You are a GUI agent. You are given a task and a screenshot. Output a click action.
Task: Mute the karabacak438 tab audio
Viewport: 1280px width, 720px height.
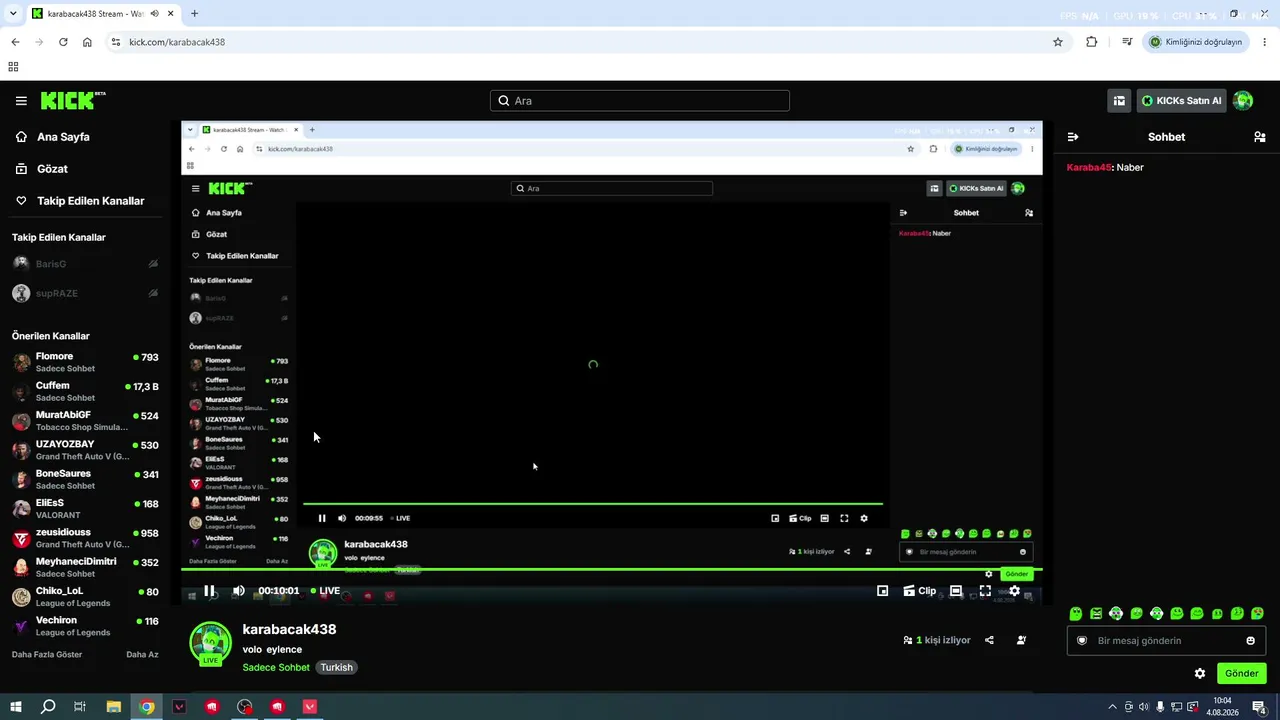tap(154, 14)
